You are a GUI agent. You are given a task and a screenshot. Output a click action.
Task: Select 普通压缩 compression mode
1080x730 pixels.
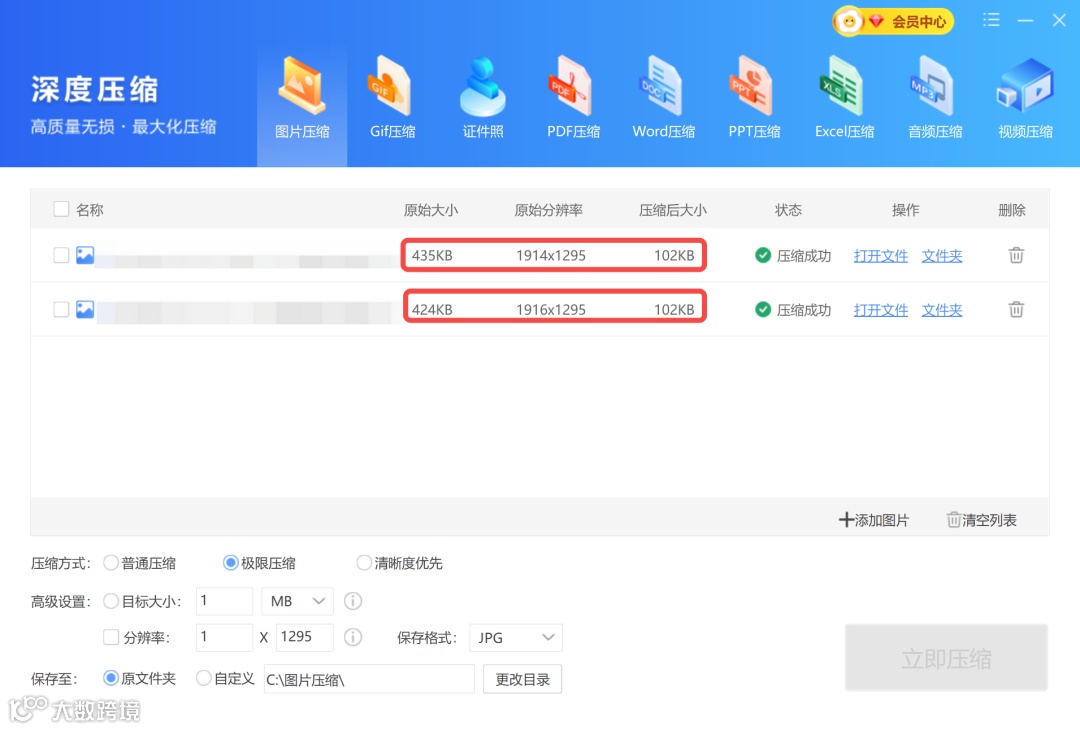110,563
